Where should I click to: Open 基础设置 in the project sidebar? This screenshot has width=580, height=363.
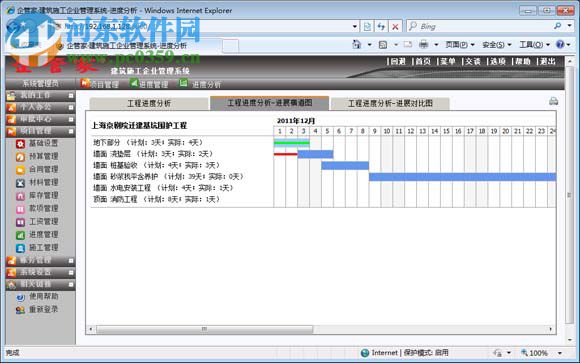tap(37, 143)
